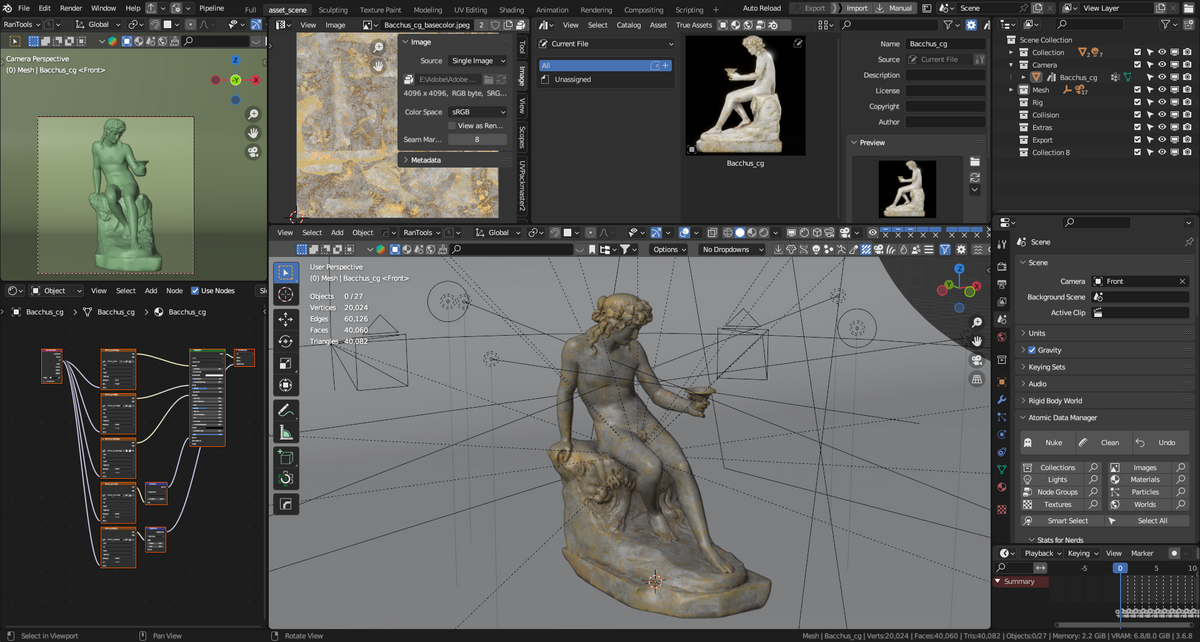The height and width of the screenshot is (642, 1200).
Task: Open Render properties tab
Action: pos(1002,266)
